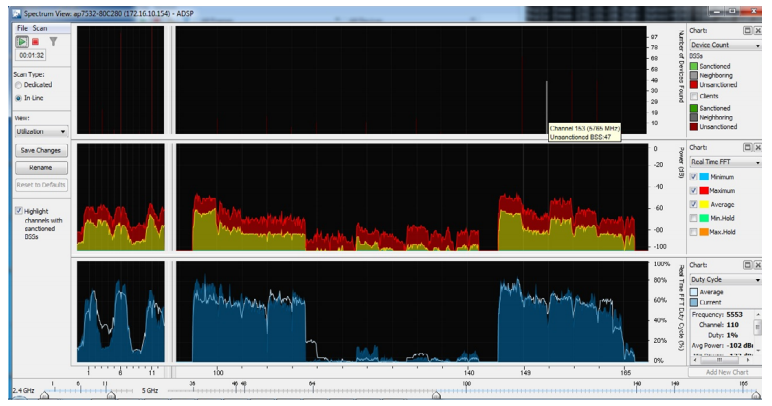Open the Duty Cycle chart dropdown
The width and height of the screenshot is (772, 406).
pos(725,280)
